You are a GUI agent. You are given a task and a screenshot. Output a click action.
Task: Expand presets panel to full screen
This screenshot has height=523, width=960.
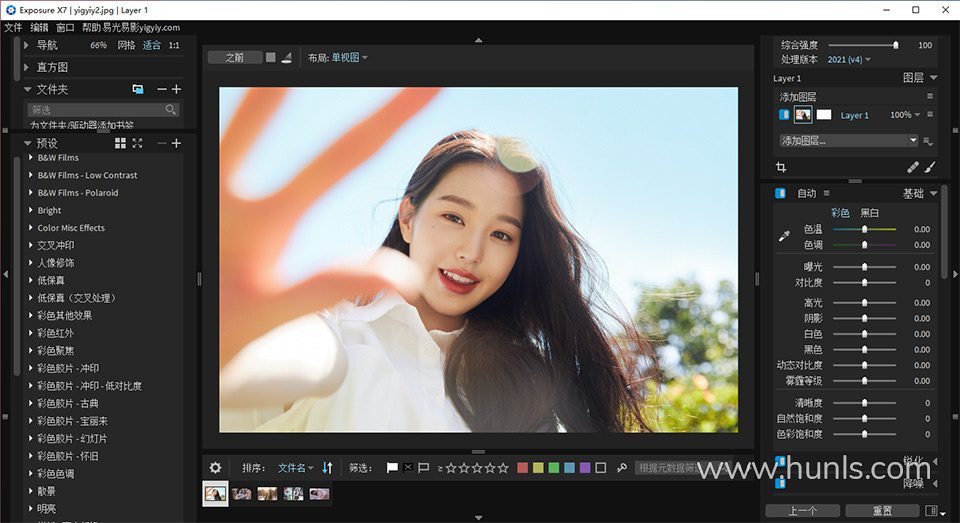pos(137,143)
